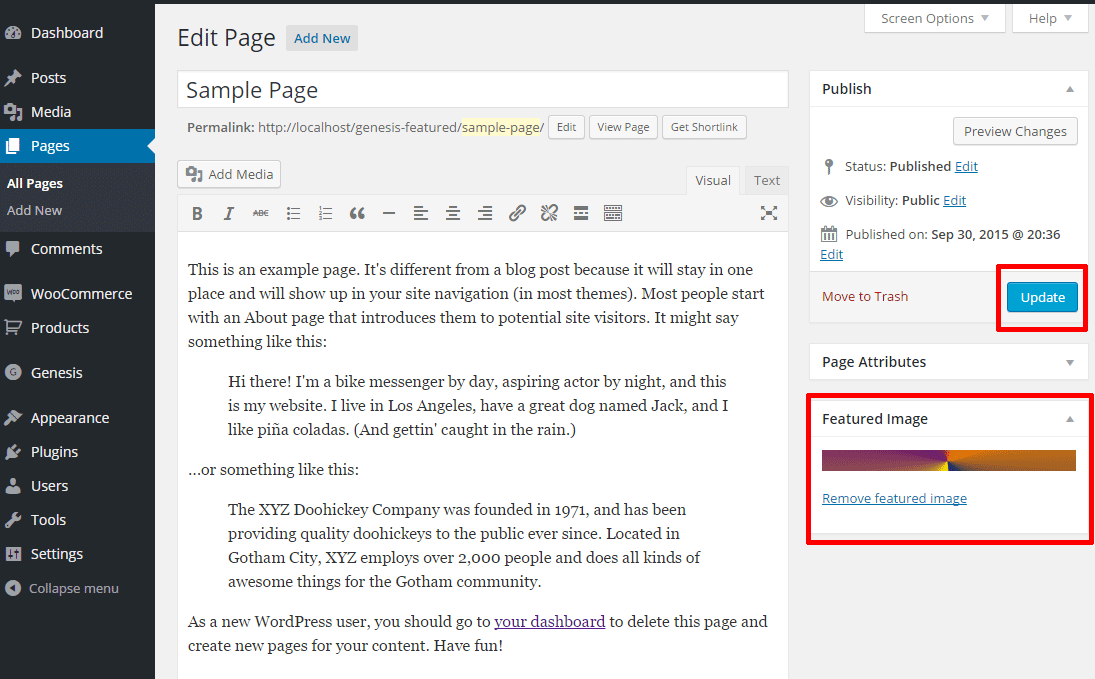Screen dimensions: 1095x679
Task: Click Get Shortlink button
Action: click(704, 127)
